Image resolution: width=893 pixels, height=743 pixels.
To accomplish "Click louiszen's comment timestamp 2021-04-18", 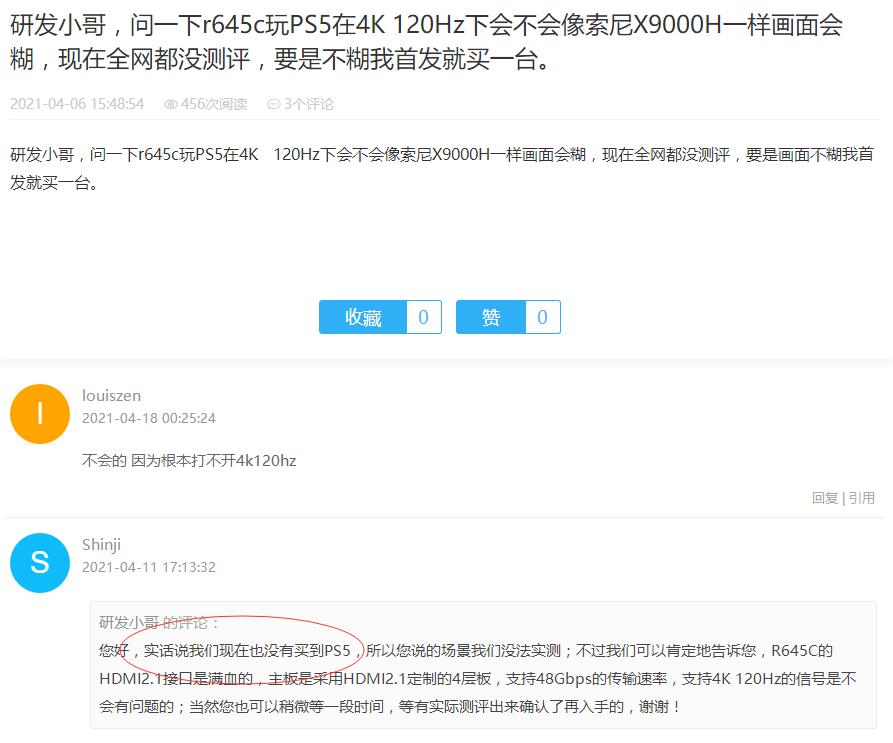I will 149,418.
